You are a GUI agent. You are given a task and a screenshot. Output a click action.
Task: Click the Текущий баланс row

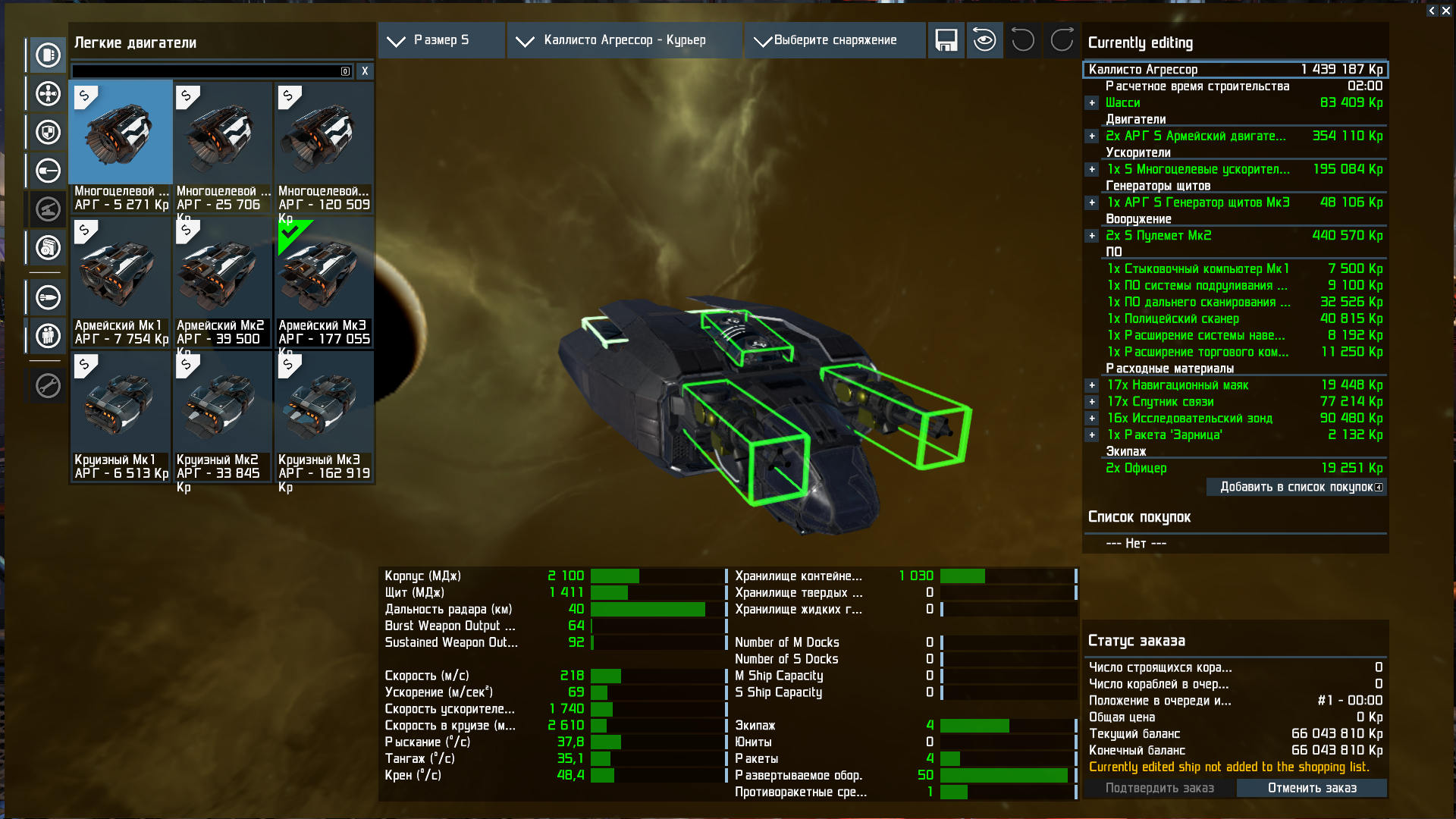click(1235, 734)
